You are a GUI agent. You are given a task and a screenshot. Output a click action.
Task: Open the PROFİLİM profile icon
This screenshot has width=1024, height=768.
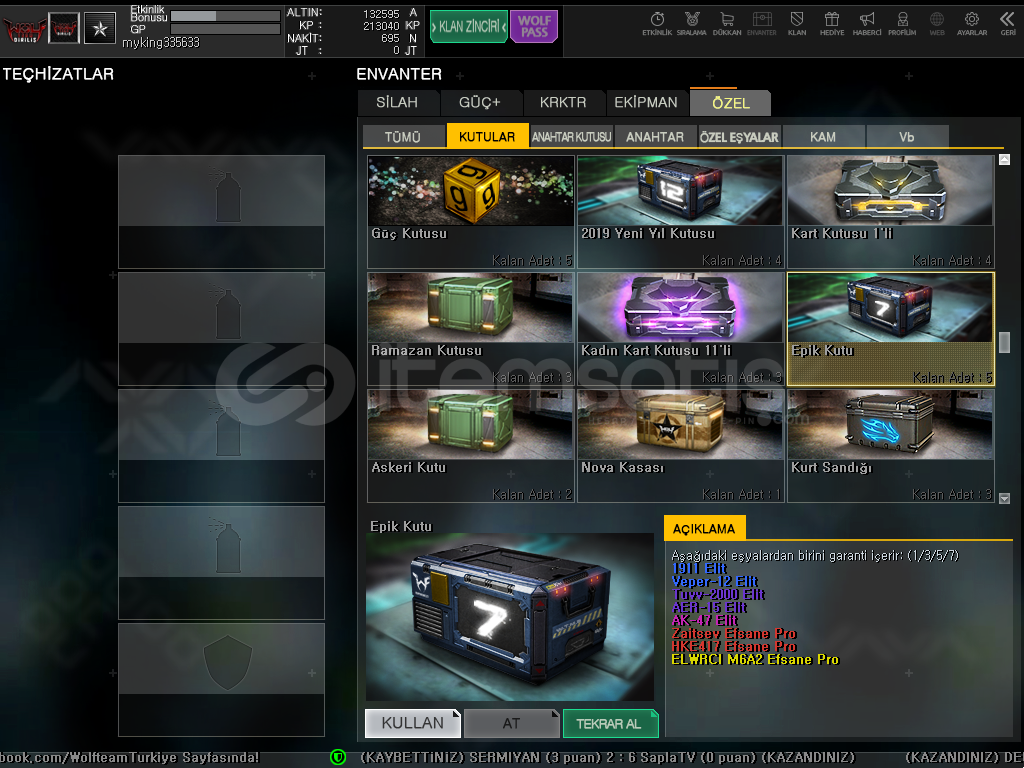pos(902,24)
